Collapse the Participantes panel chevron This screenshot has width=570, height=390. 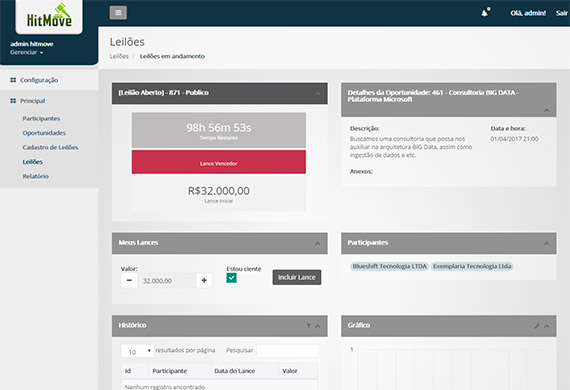point(547,244)
